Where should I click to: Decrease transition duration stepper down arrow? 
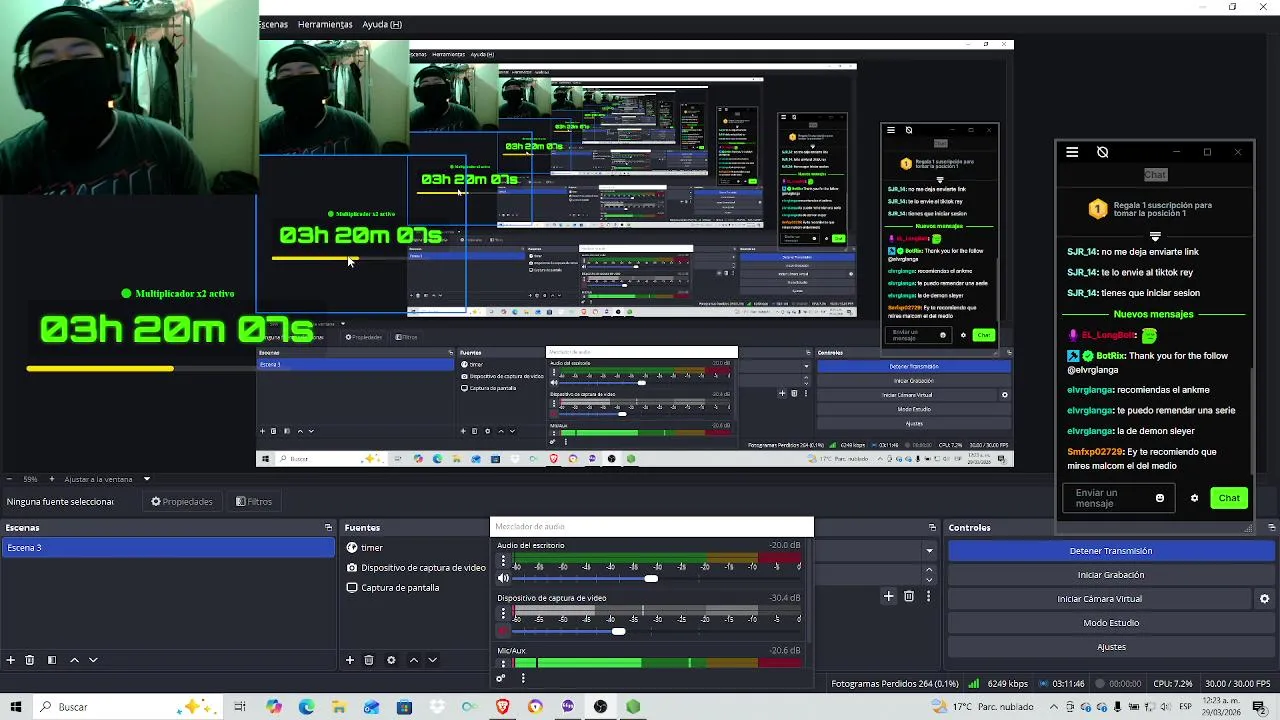[x=929, y=580]
